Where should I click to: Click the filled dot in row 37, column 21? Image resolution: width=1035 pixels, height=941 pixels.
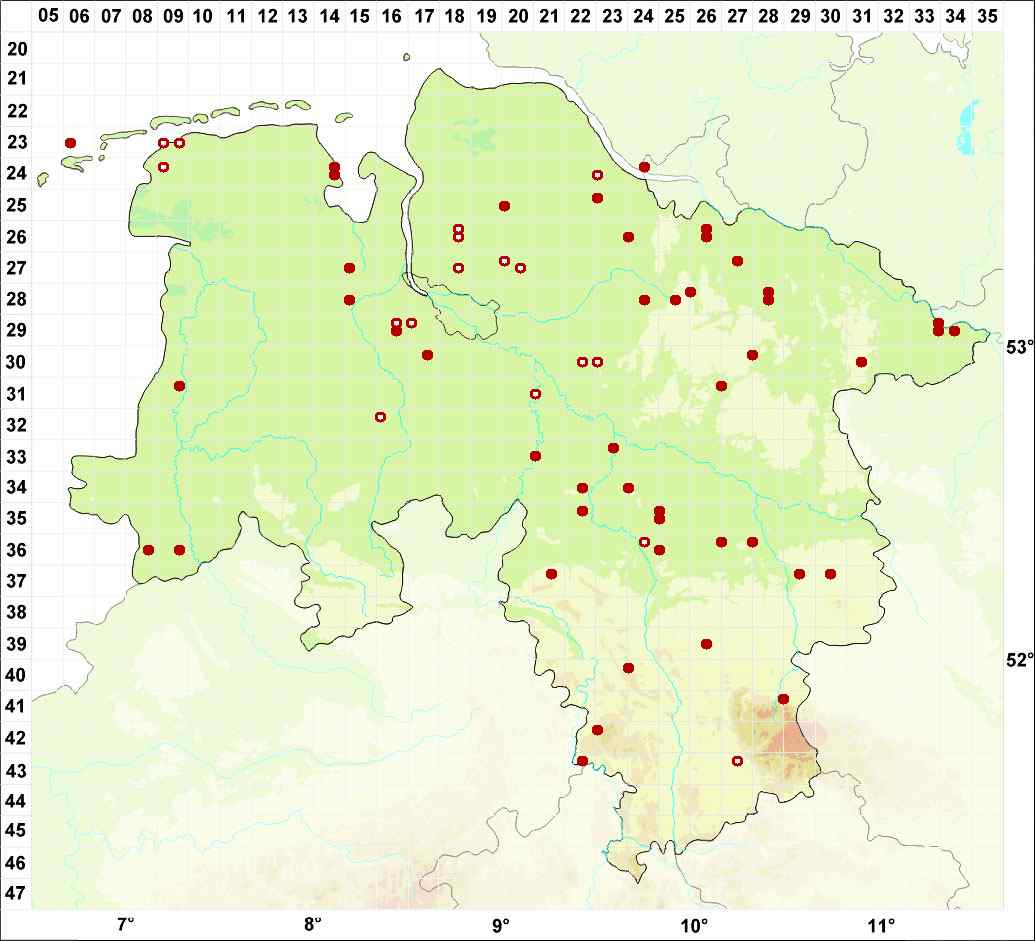point(551,574)
